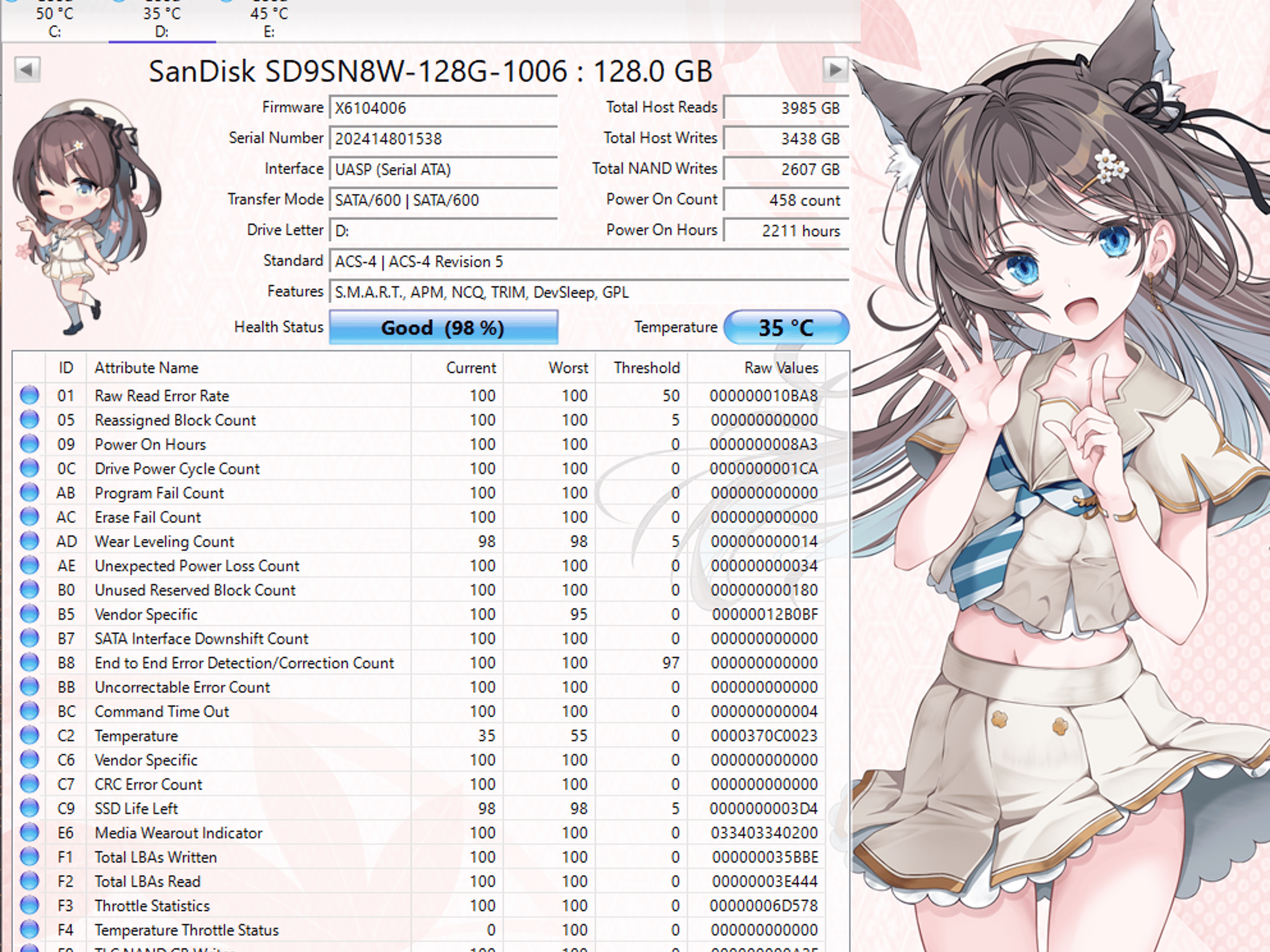
Task: Select raw value 000000010BA8
Action: [764, 395]
